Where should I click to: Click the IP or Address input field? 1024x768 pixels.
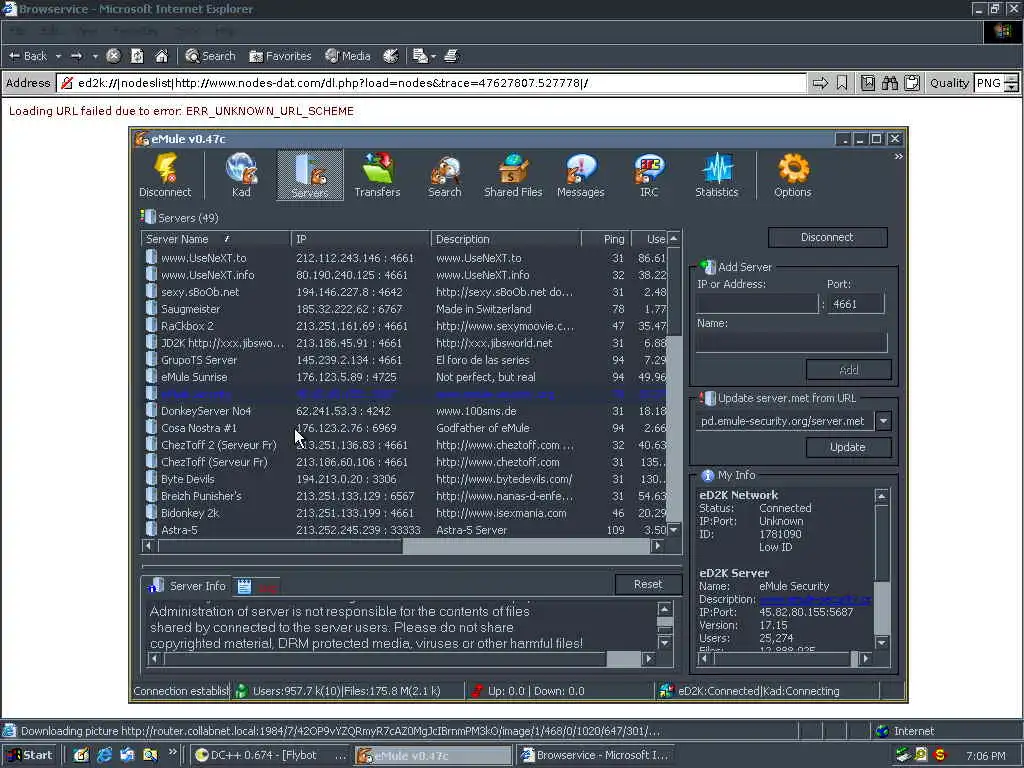[x=757, y=304]
